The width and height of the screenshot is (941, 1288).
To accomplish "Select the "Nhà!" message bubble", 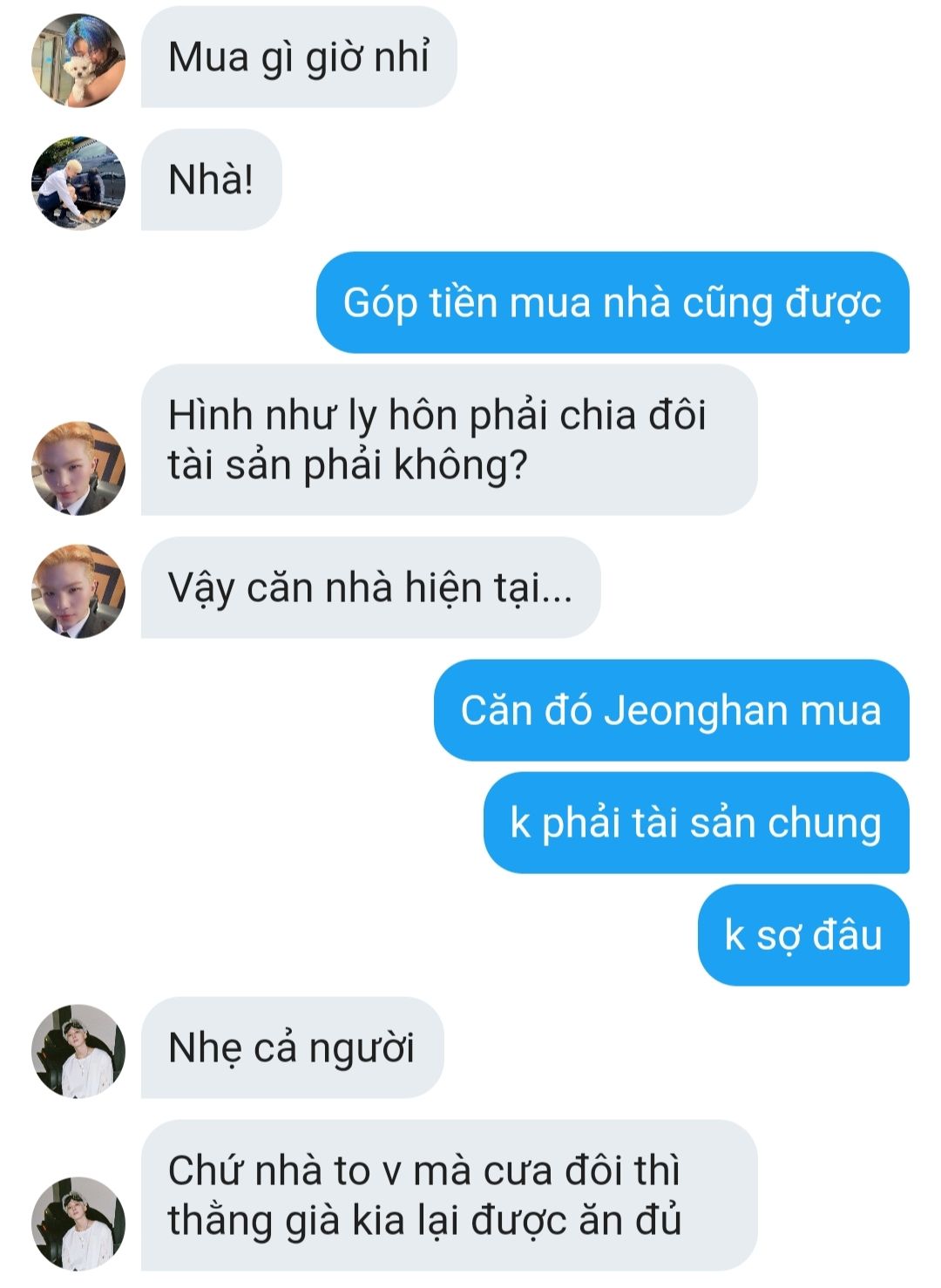I will (x=212, y=180).
